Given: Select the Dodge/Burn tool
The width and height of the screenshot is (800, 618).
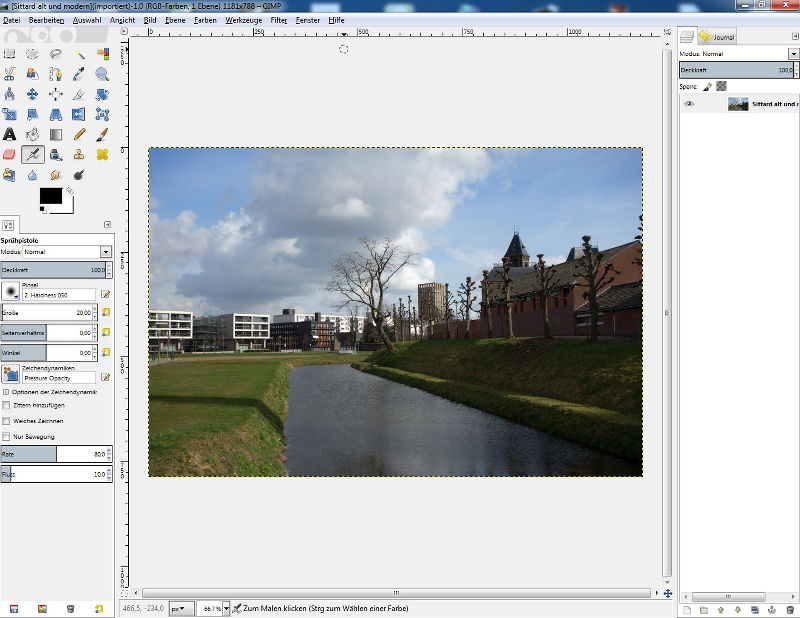Looking at the screenshot, I should point(79,175).
